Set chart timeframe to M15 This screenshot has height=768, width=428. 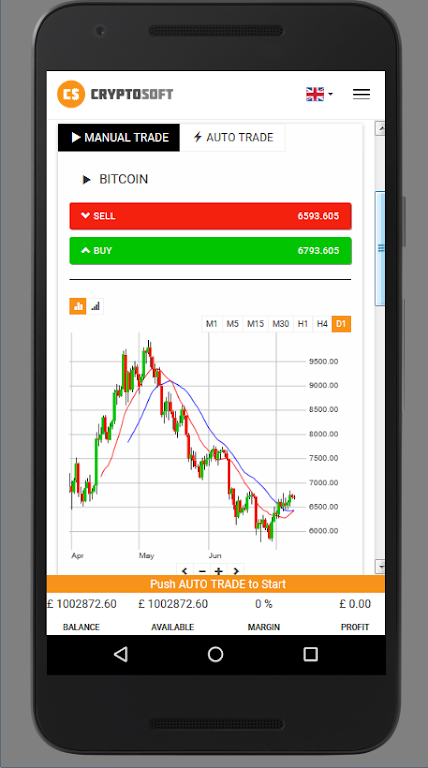point(256,324)
